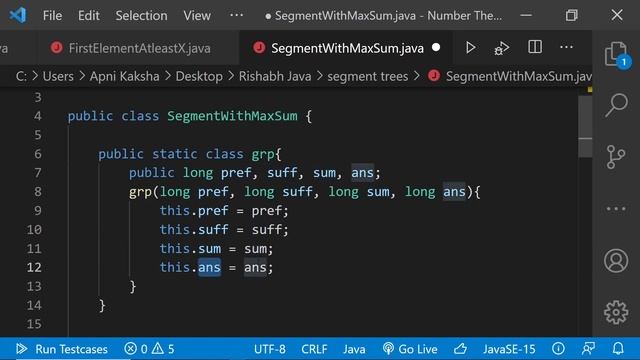
Task: Click SegmentWithMaxSum.java breadcrumb file entry
Action: tap(510, 76)
